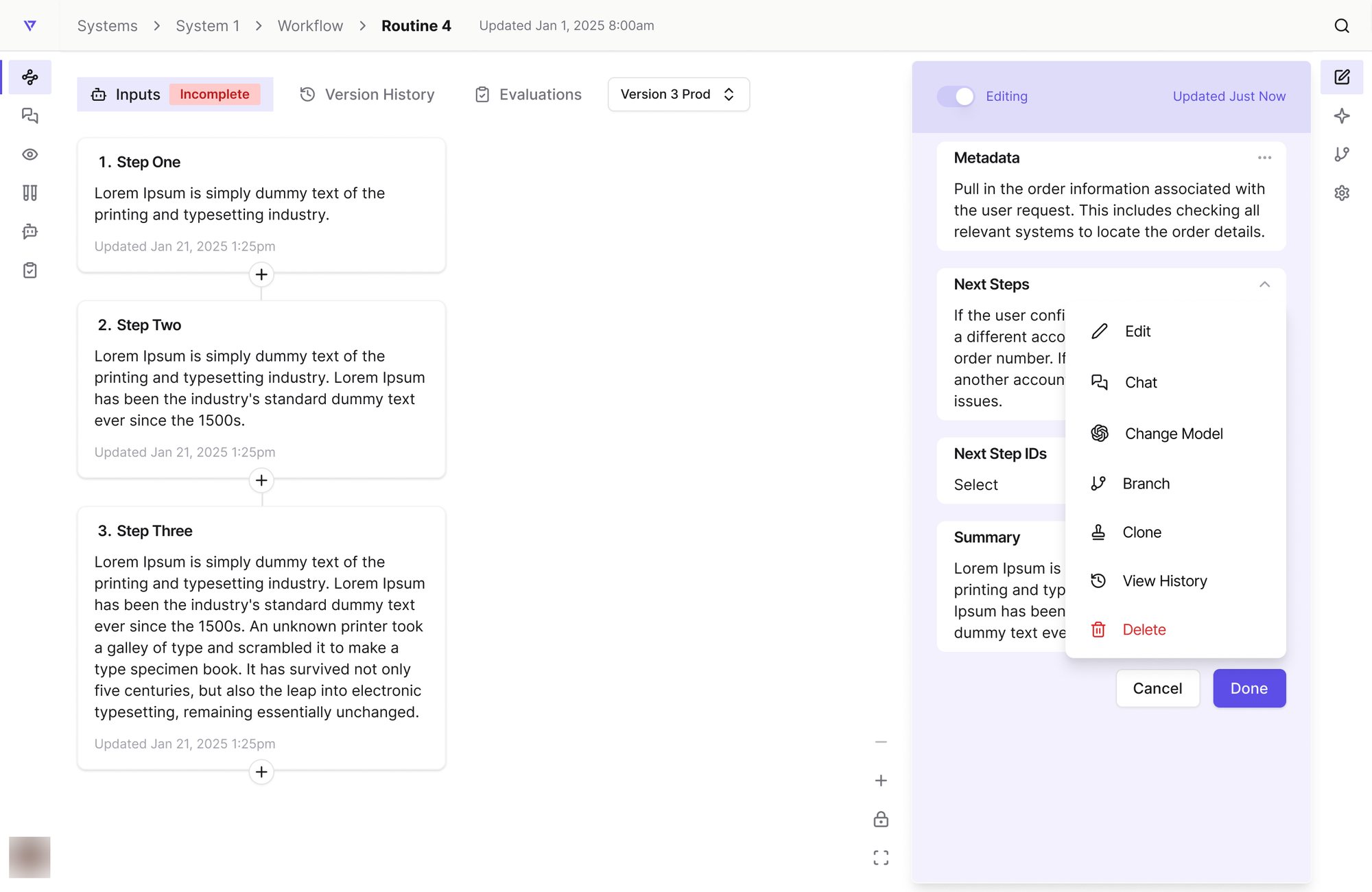Click the eye monitoring sidebar icon
Viewport: 1372px width, 892px height.
29,154
